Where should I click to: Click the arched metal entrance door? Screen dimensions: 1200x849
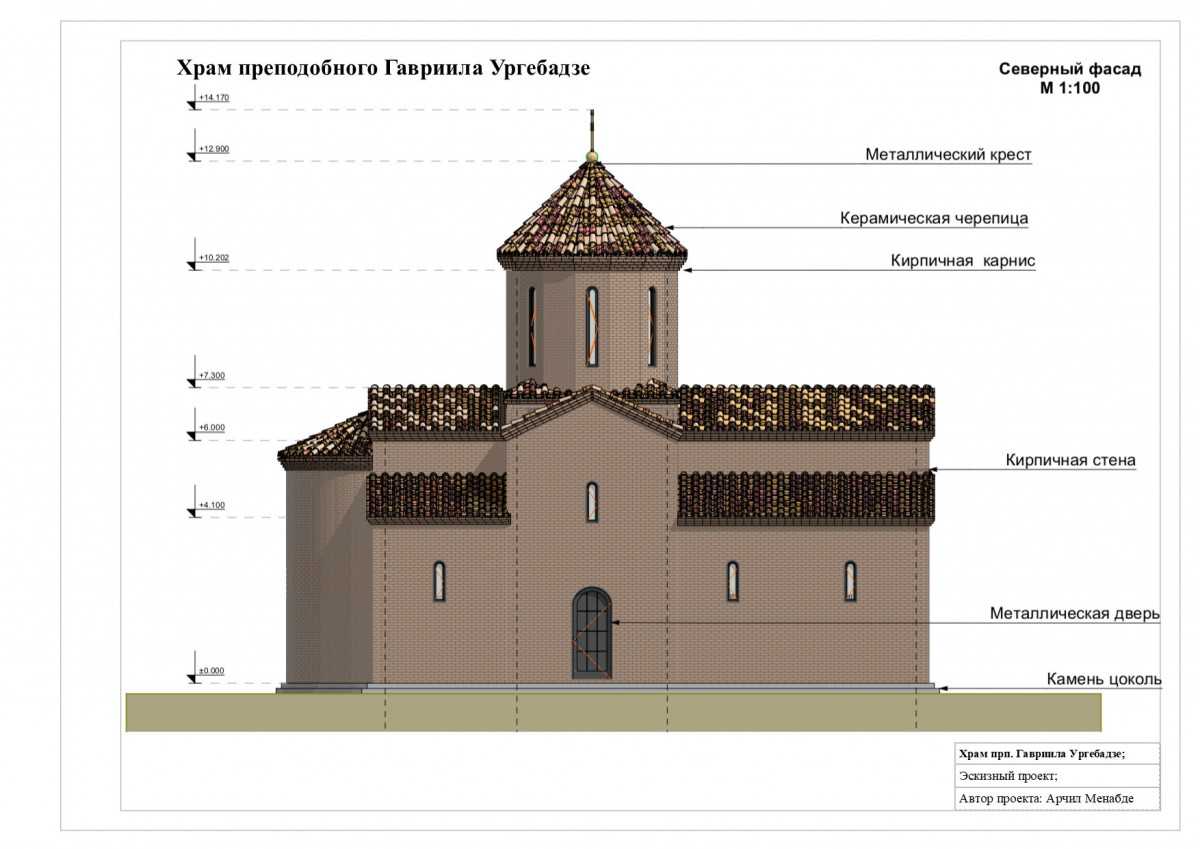pos(592,633)
